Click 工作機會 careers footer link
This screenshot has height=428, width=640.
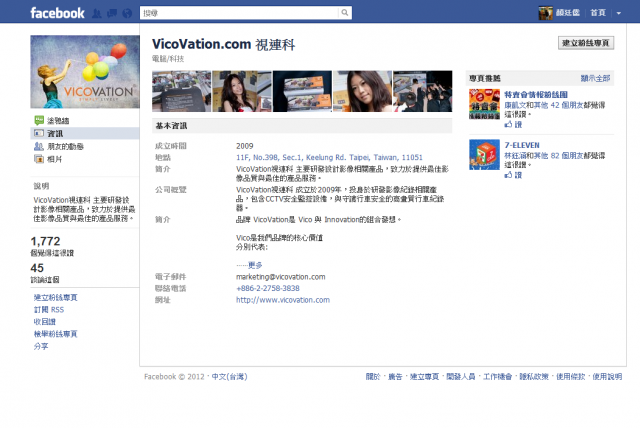(498, 377)
